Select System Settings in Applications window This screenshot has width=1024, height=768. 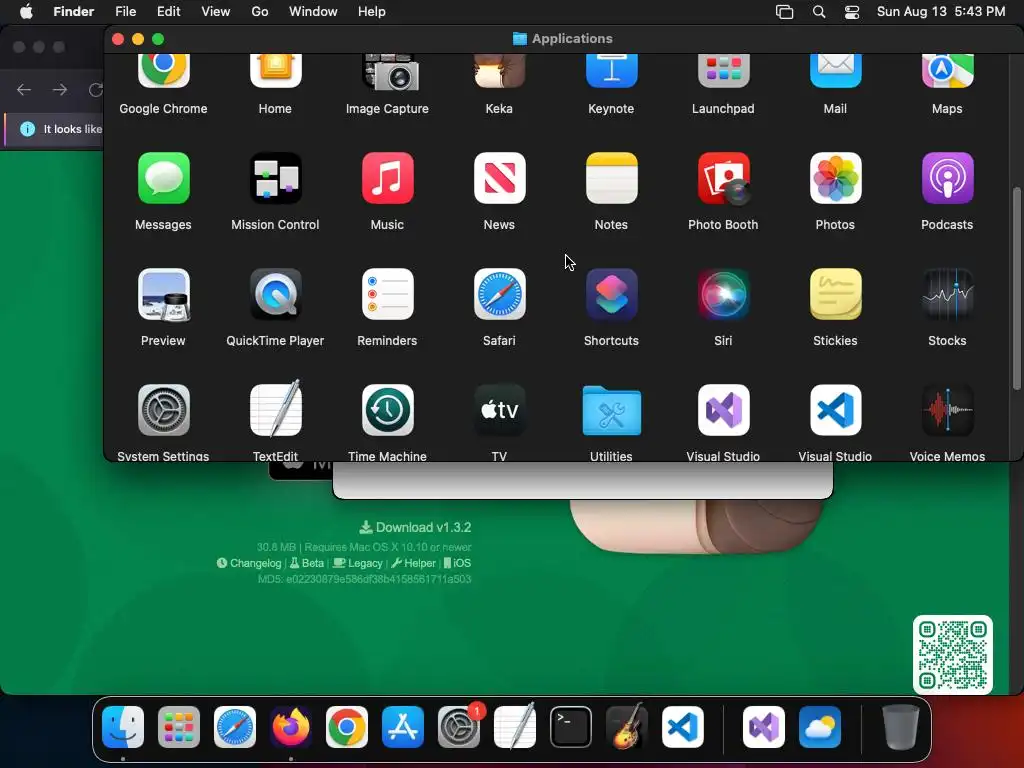point(163,410)
